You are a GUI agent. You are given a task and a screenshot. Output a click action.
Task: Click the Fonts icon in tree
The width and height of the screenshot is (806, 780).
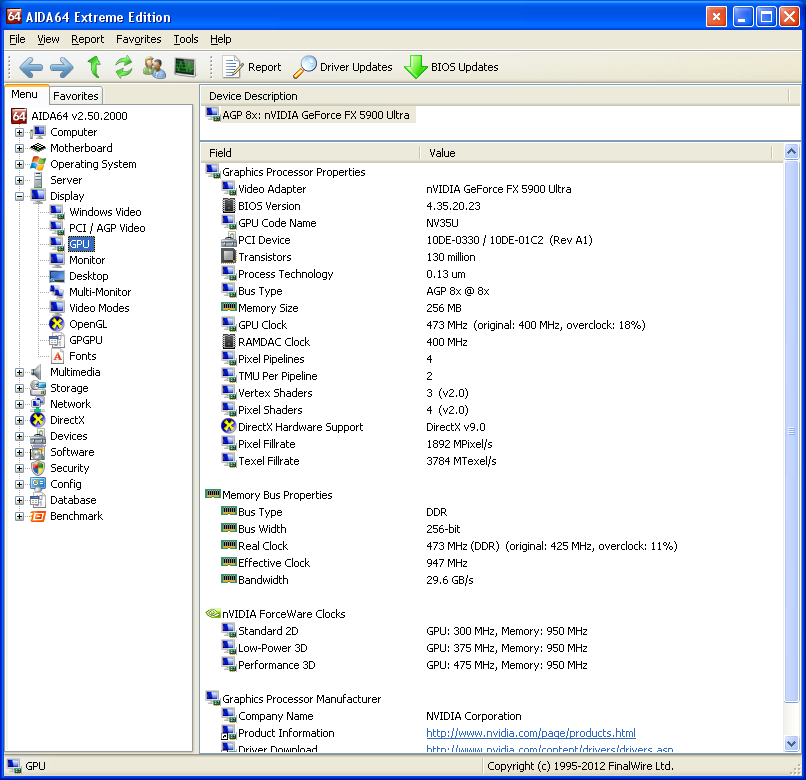(57, 356)
